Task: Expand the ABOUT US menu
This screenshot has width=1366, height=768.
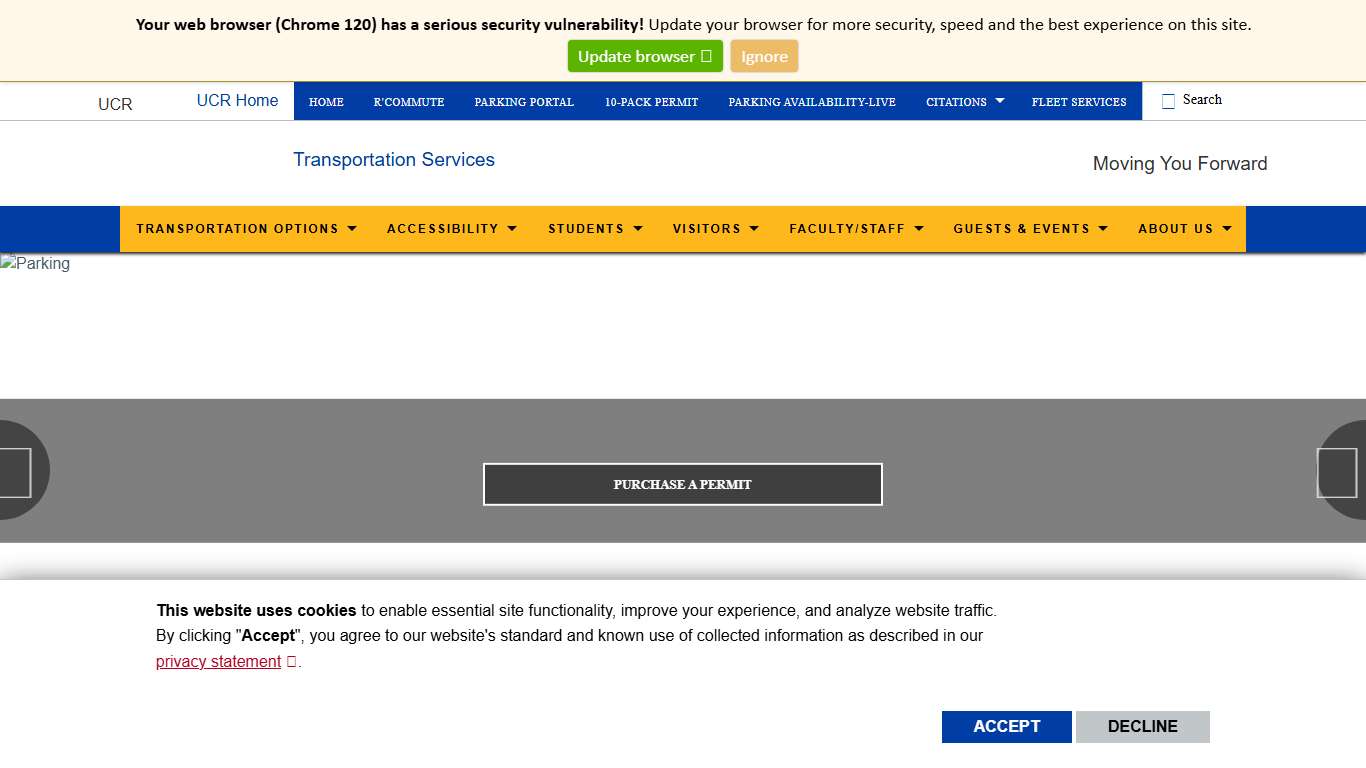Action: coord(1184,228)
